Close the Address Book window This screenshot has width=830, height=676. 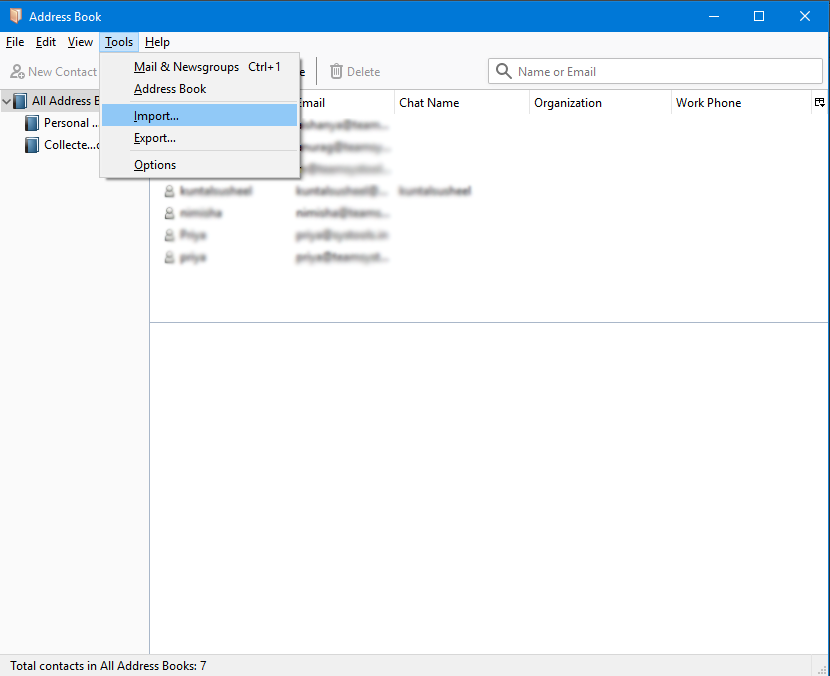pos(805,16)
